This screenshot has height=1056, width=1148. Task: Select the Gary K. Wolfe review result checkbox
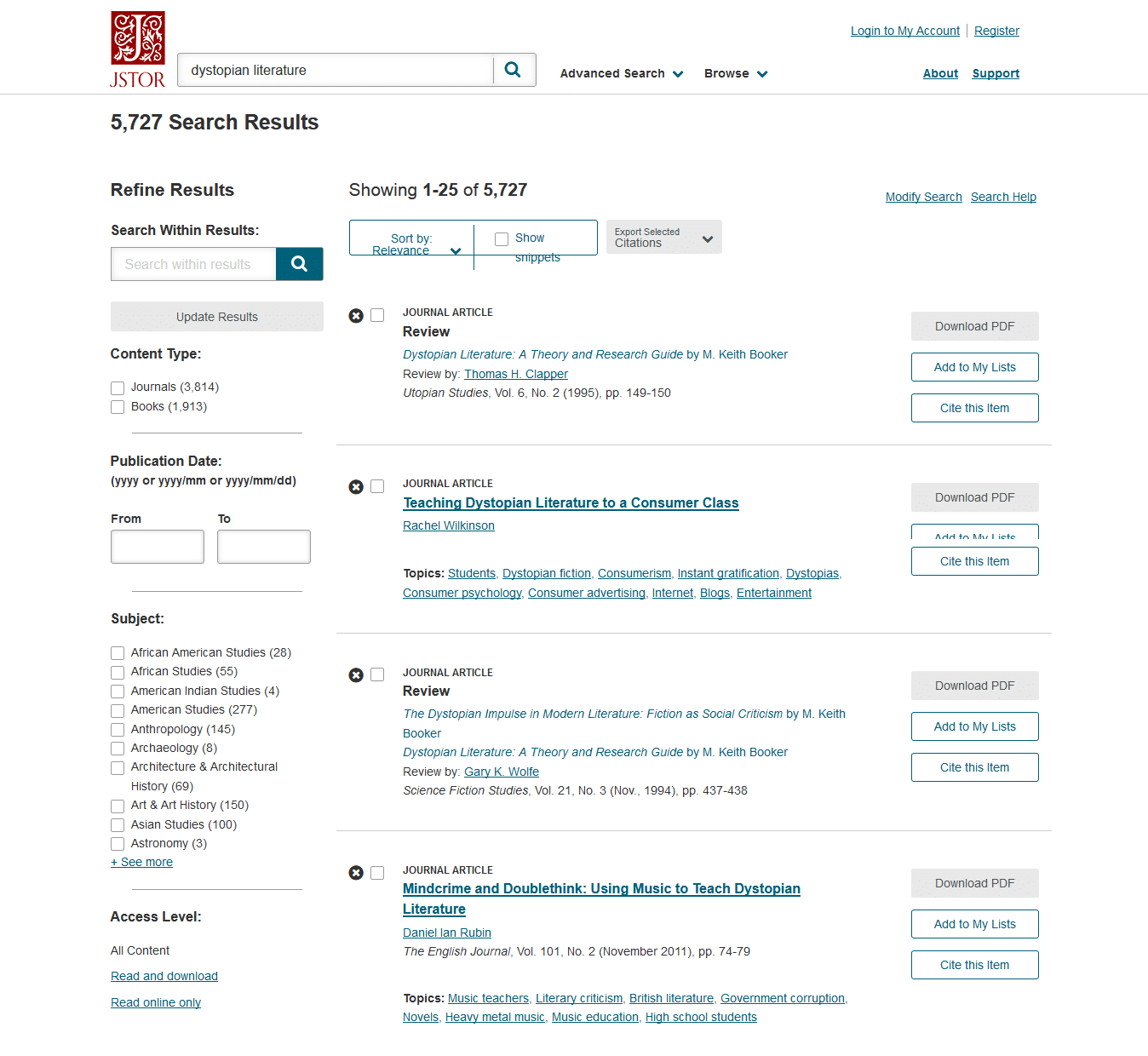click(x=377, y=674)
